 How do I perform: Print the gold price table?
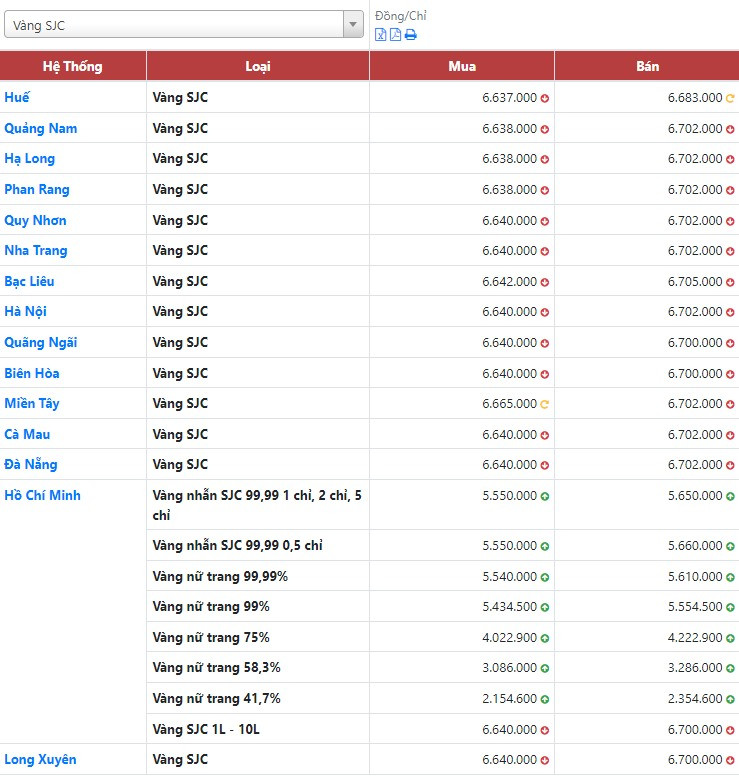tap(410, 35)
